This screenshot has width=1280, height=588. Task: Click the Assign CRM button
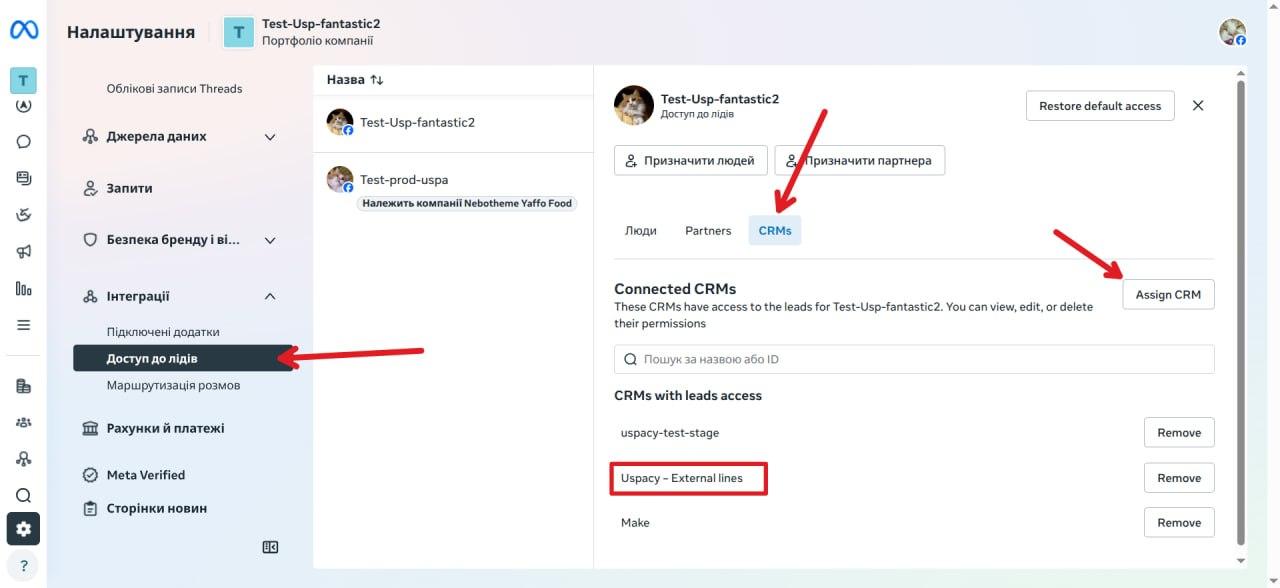pos(1168,295)
